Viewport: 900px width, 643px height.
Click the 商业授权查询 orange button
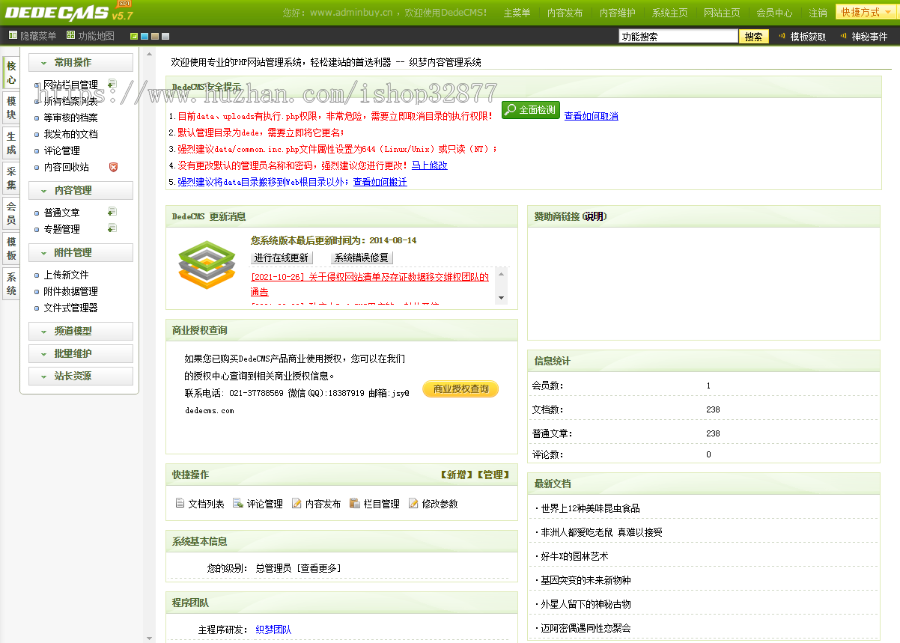460,389
